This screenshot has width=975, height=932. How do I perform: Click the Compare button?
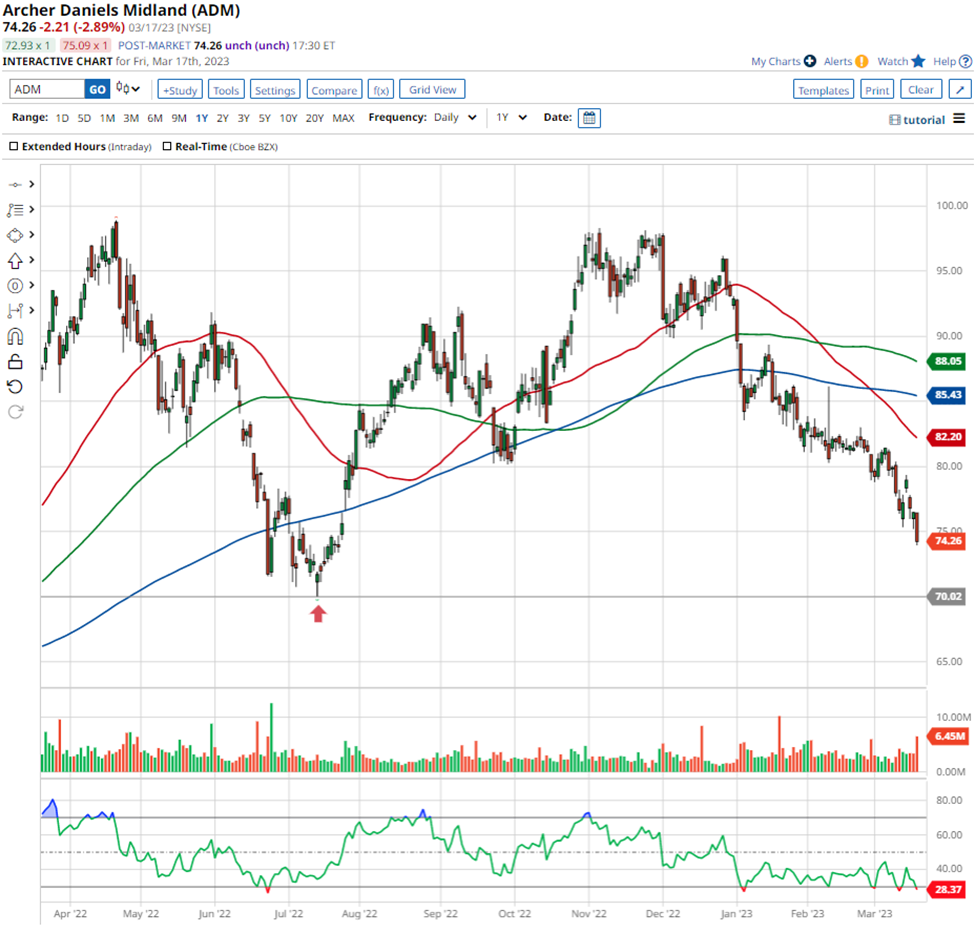(x=334, y=90)
